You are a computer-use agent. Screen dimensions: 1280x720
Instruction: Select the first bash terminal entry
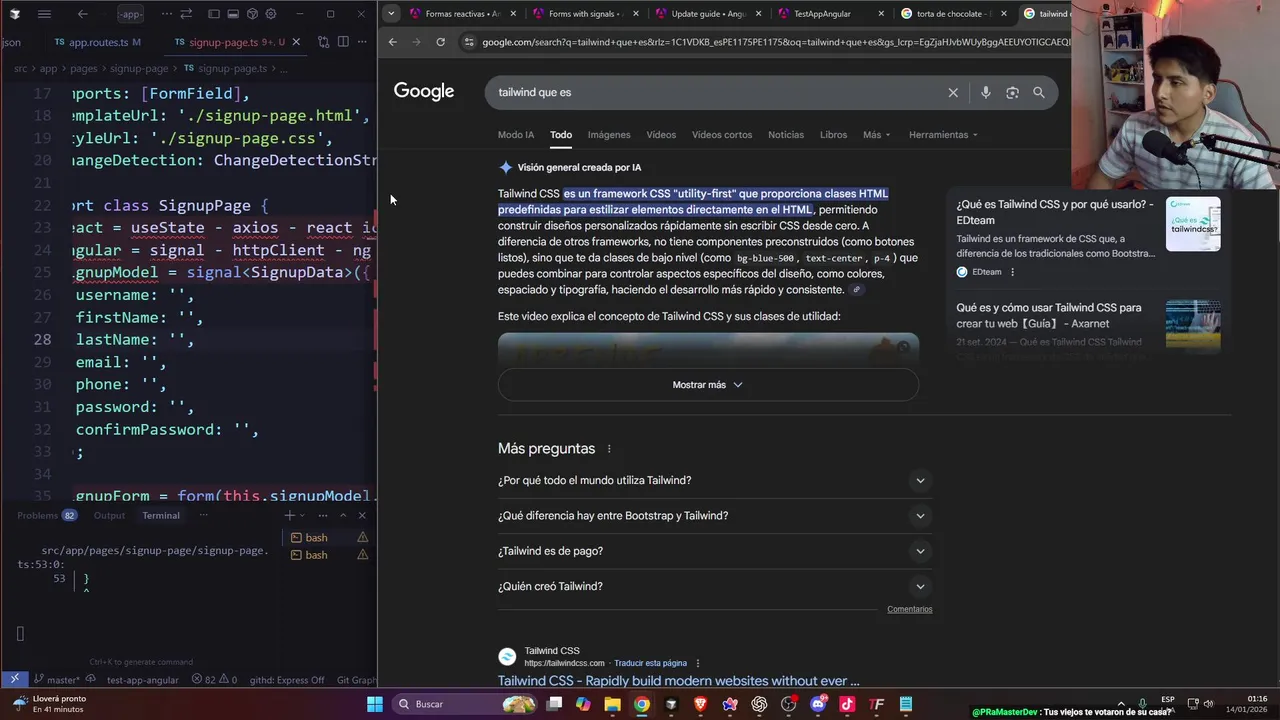click(x=328, y=537)
